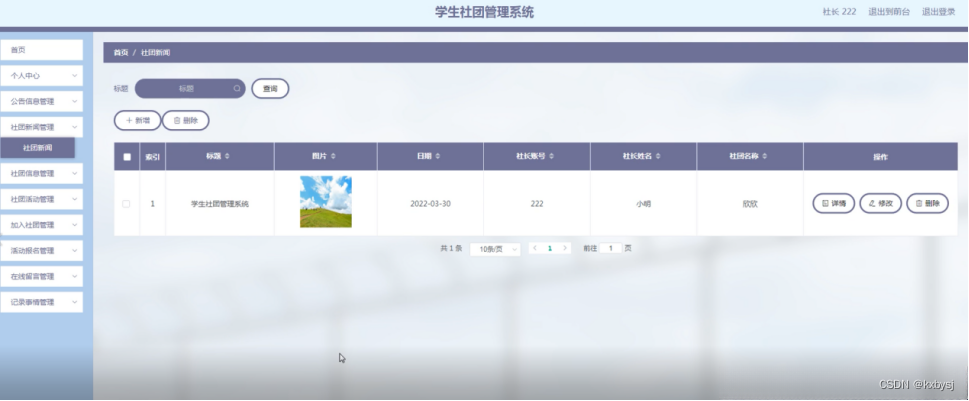969x401 pixels.
Task: Focus the 前往 page number input
Action: [x=611, y=248]
